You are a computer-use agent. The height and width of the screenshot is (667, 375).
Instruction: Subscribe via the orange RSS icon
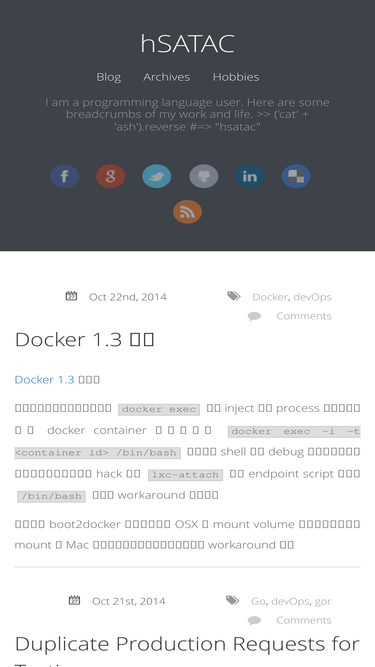(x=188, y=211)
